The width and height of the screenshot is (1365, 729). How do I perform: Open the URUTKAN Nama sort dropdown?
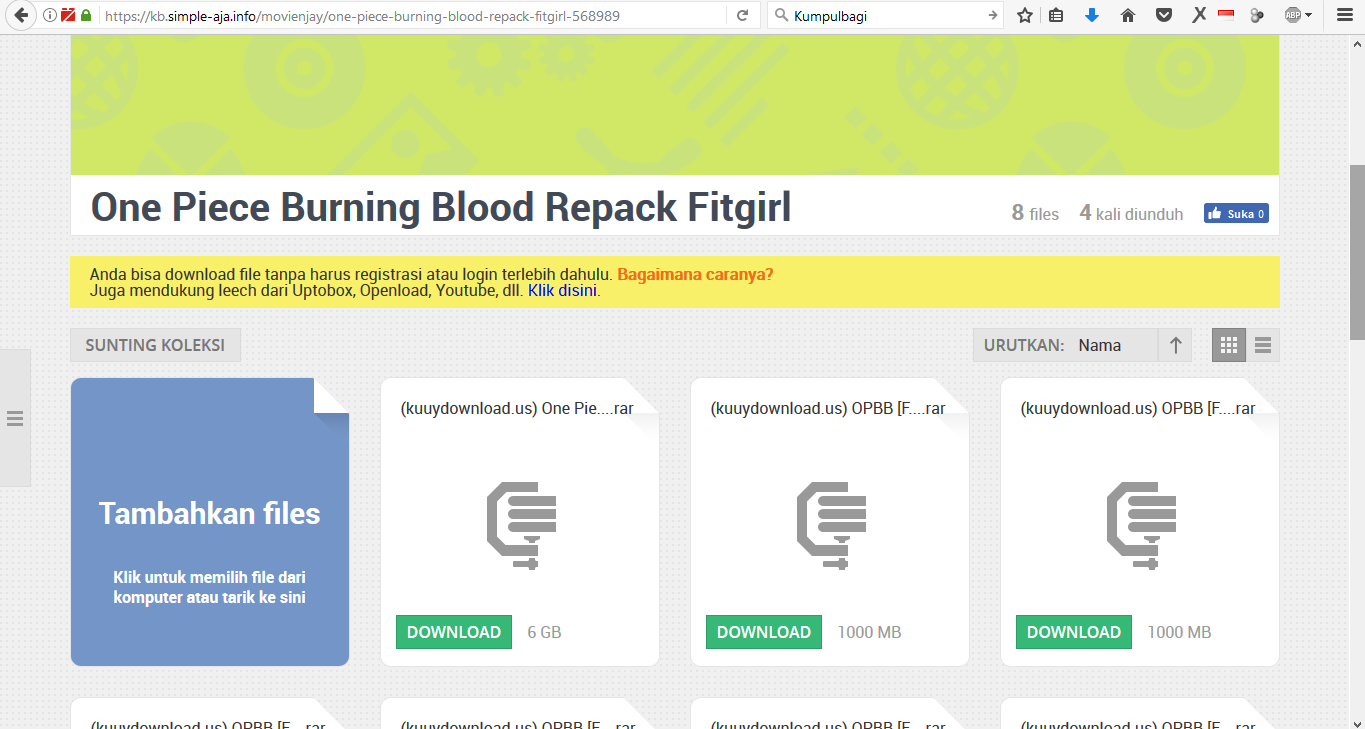tap(1065, 345)
